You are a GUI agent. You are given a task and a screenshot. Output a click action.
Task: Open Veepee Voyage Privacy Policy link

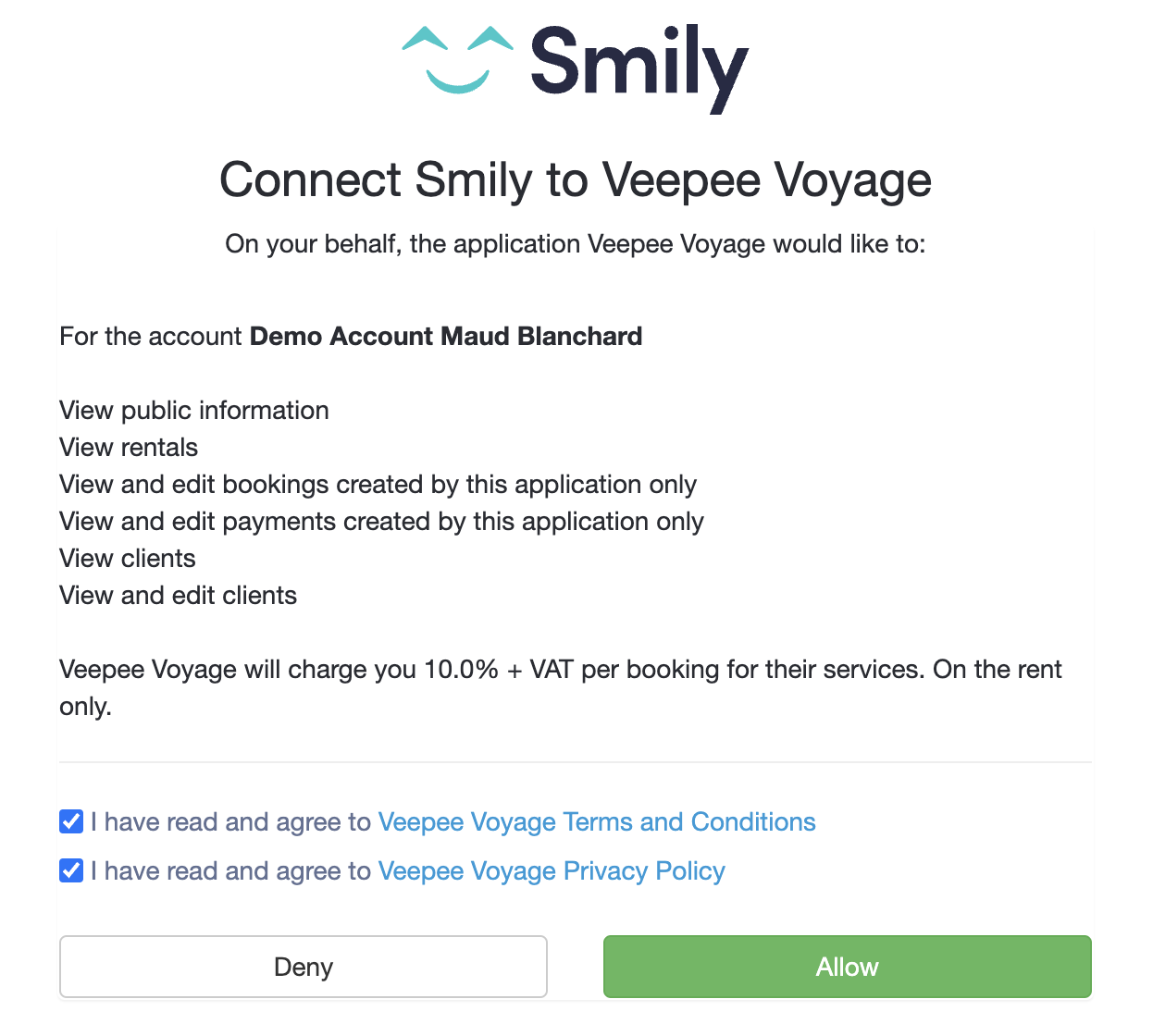point(552,870)
